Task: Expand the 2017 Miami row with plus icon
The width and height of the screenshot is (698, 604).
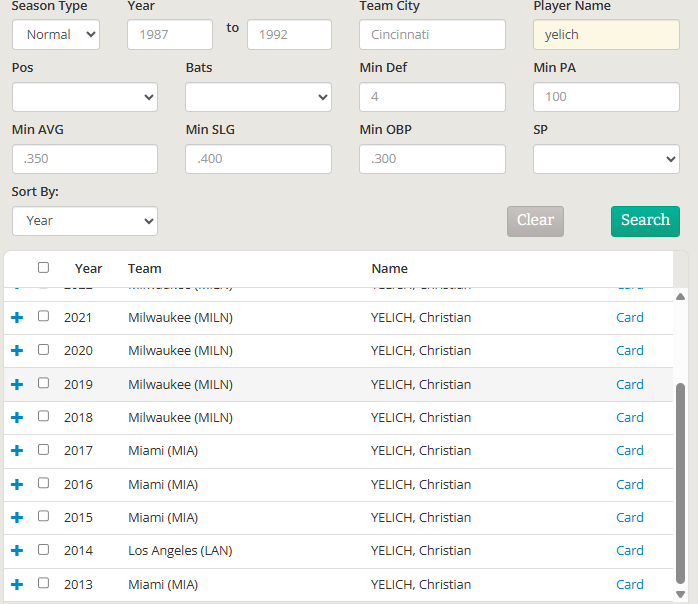Action: [x=17, y=450]
